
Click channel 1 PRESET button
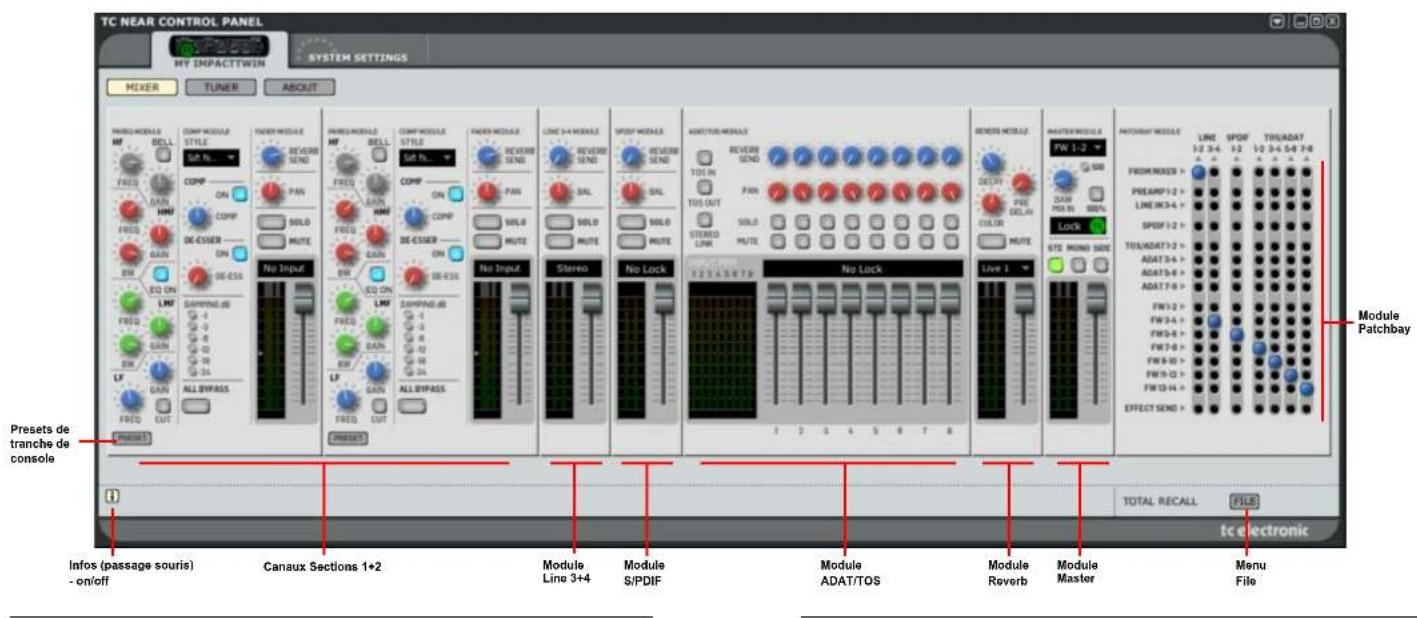[x=131, y=438]
